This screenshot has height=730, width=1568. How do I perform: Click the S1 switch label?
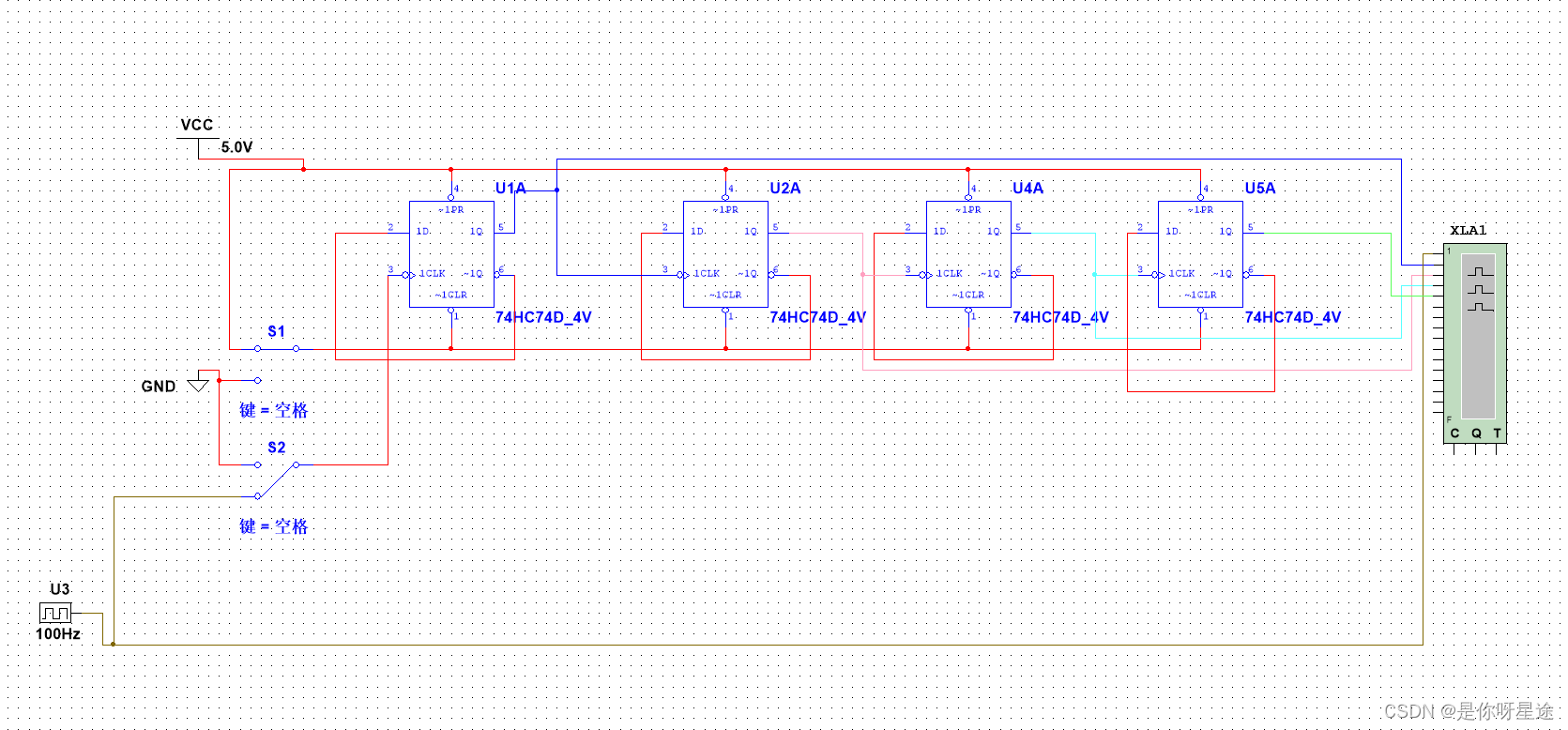(x=276, y=331)
